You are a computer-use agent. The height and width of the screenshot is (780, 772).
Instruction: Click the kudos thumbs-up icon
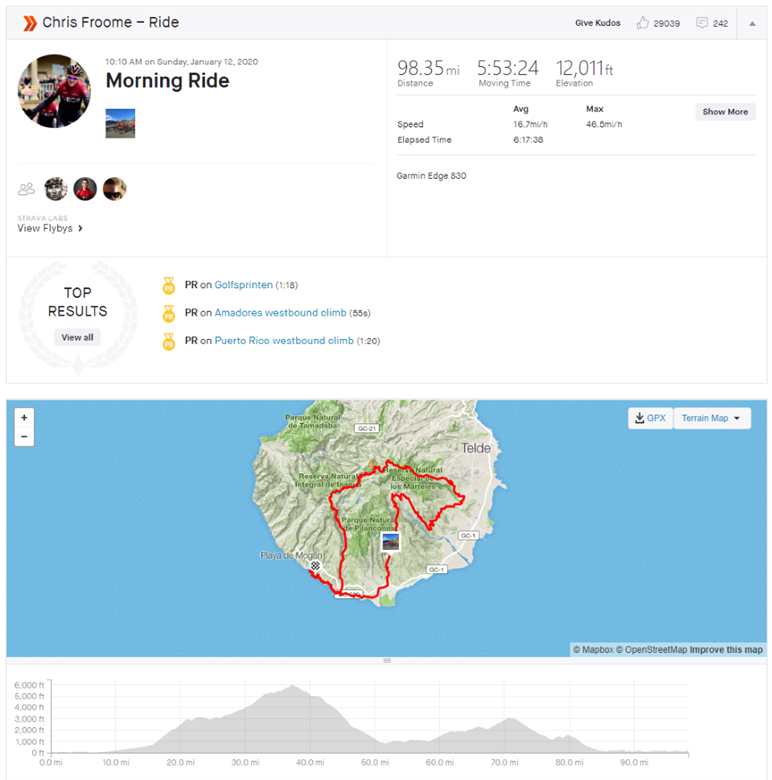coord(642,23)
